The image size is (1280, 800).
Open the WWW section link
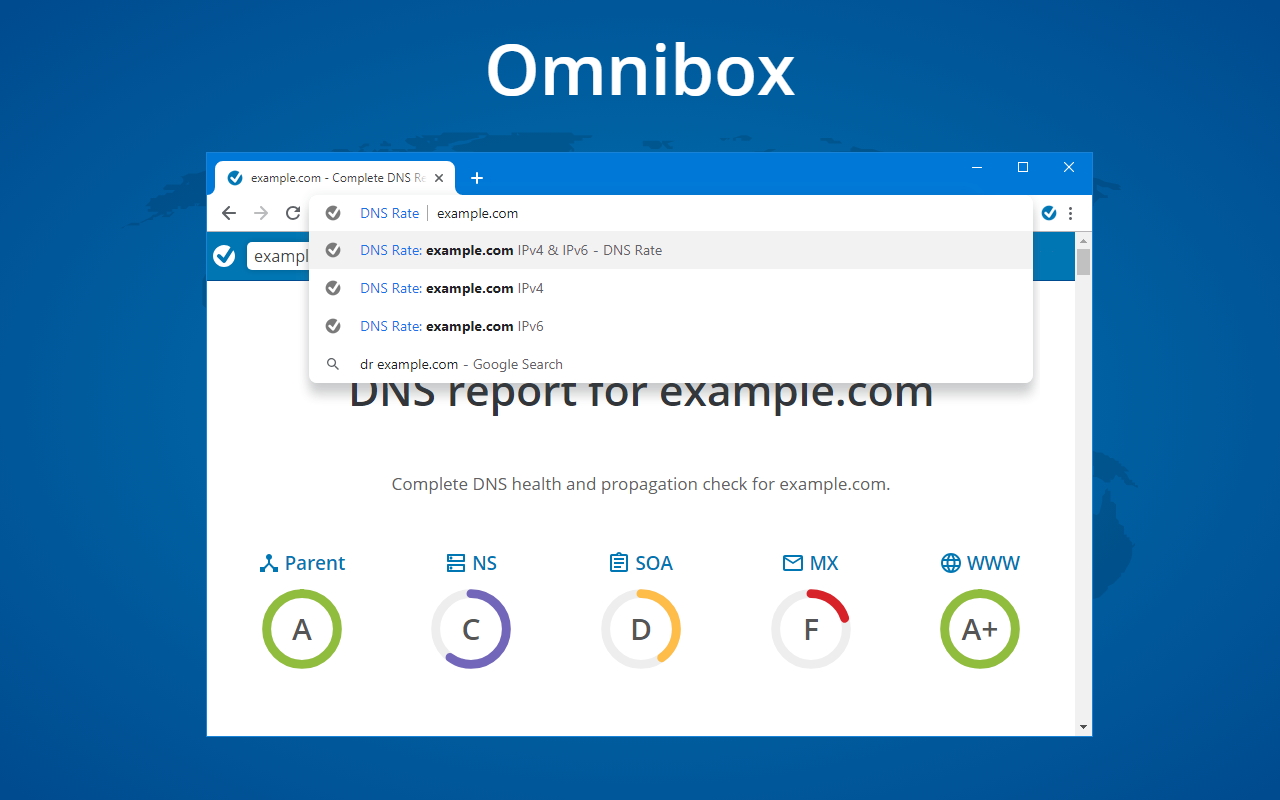click(x=980, y=563)
